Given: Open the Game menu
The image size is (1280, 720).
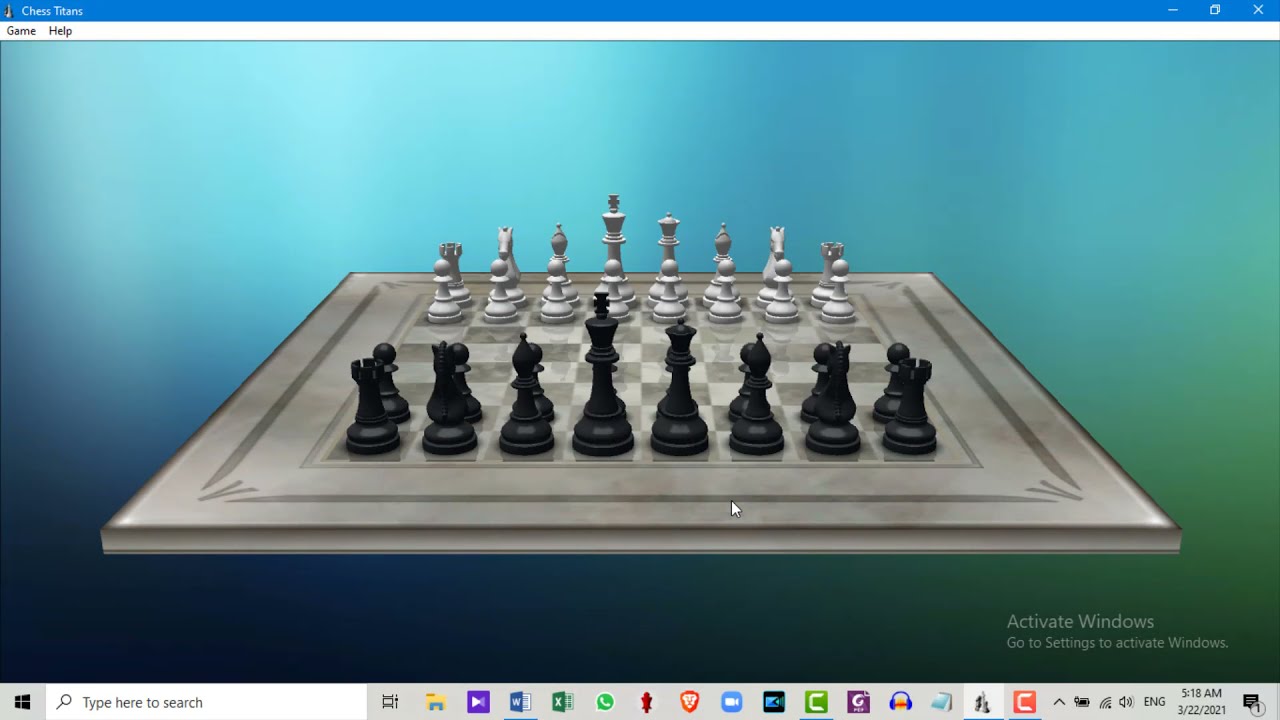Looking at the screenshot, I should [x=21, y=31].
